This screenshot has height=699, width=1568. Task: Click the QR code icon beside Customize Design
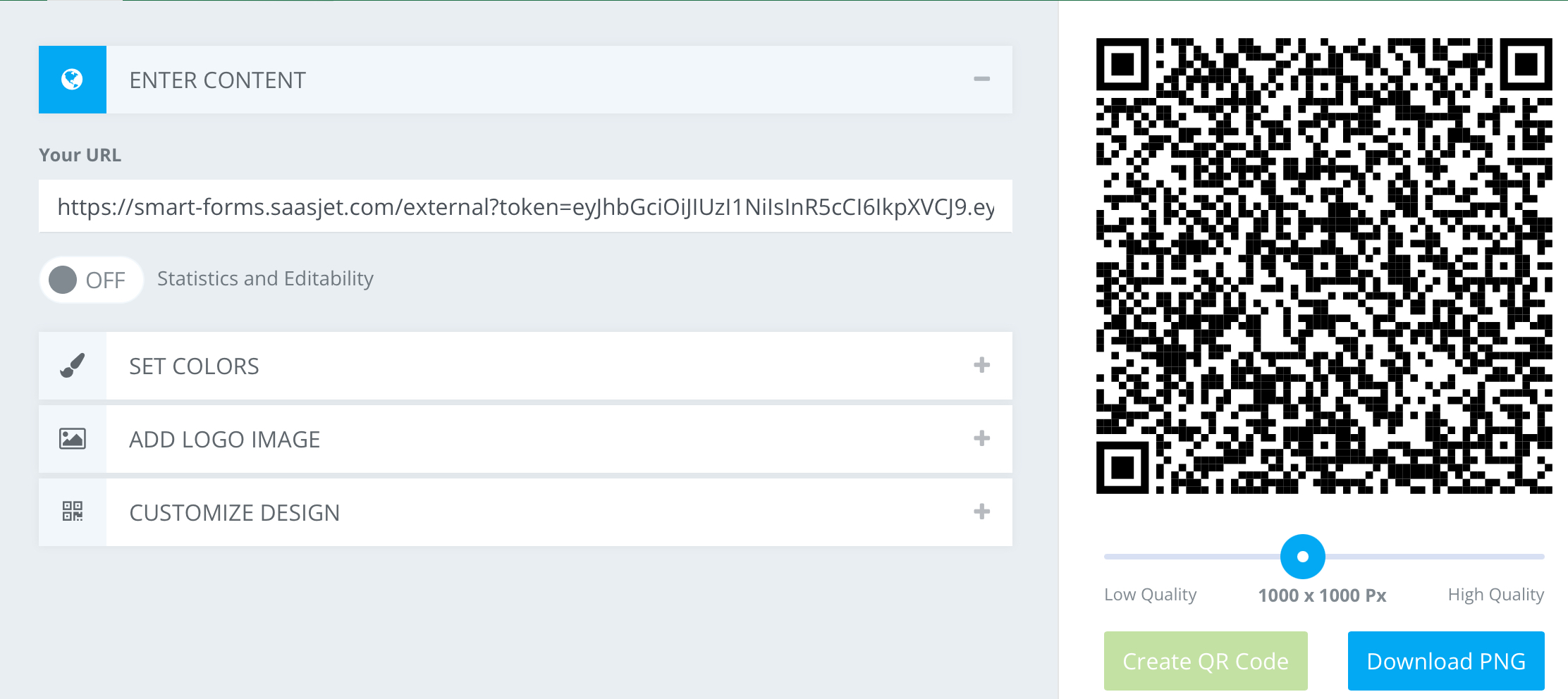pyautogui.click(x=72, y=512)
